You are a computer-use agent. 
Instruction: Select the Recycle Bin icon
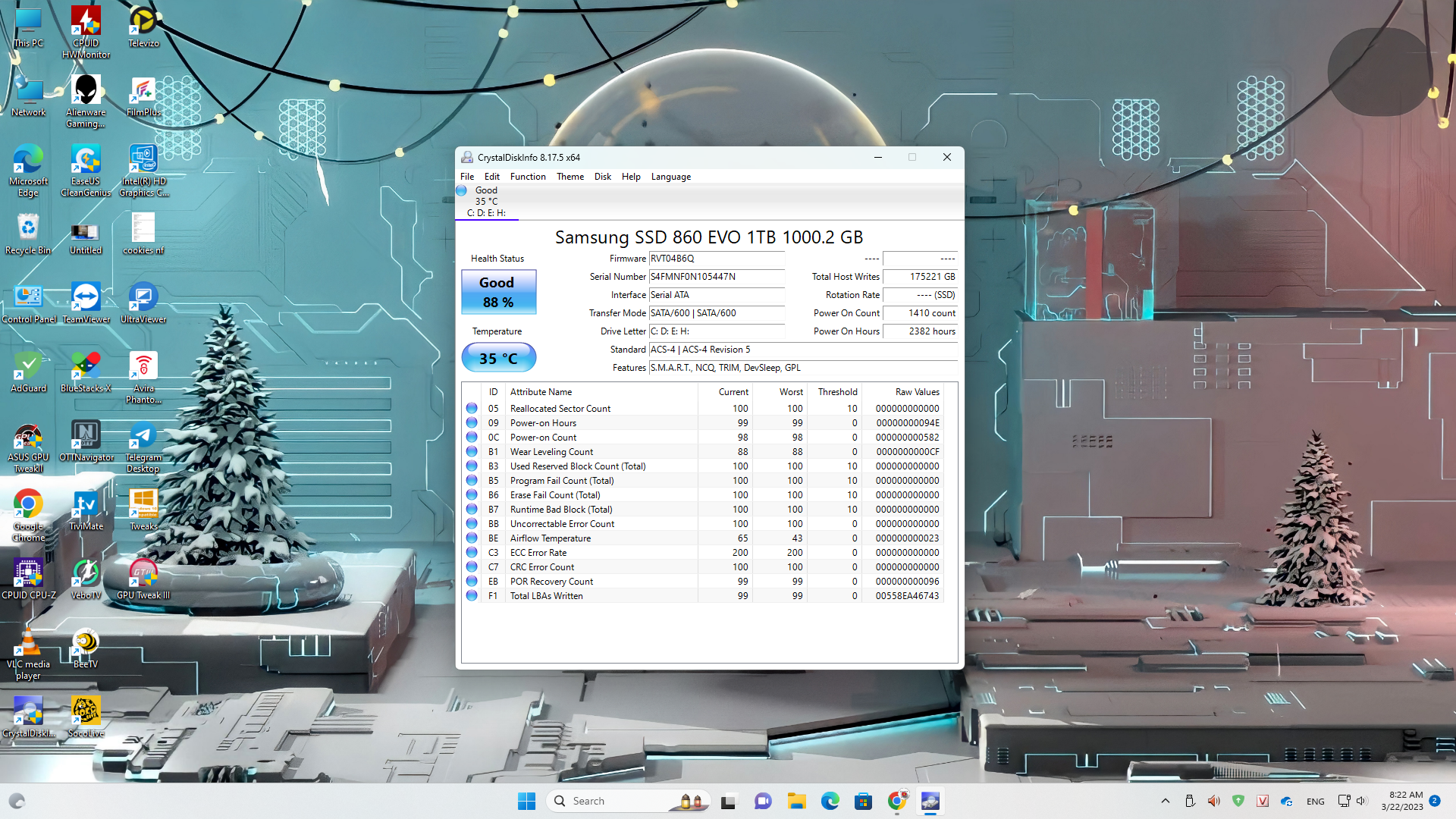point(28,234)
